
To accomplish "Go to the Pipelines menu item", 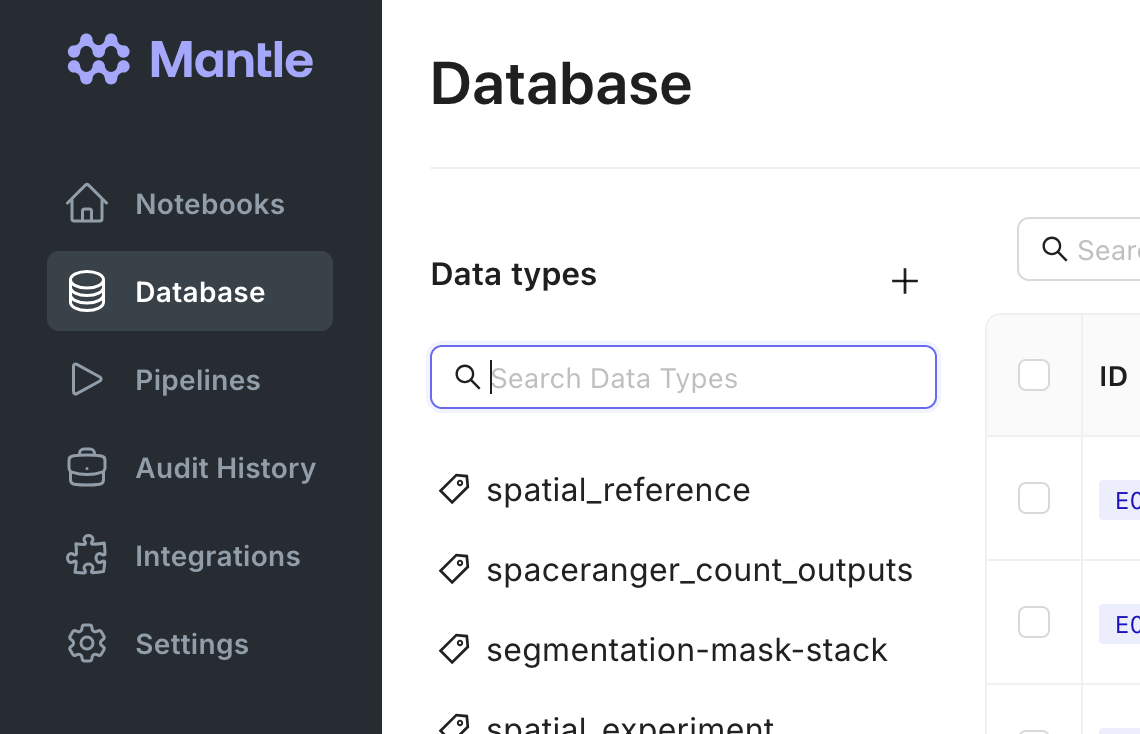I will pos(197,380).
